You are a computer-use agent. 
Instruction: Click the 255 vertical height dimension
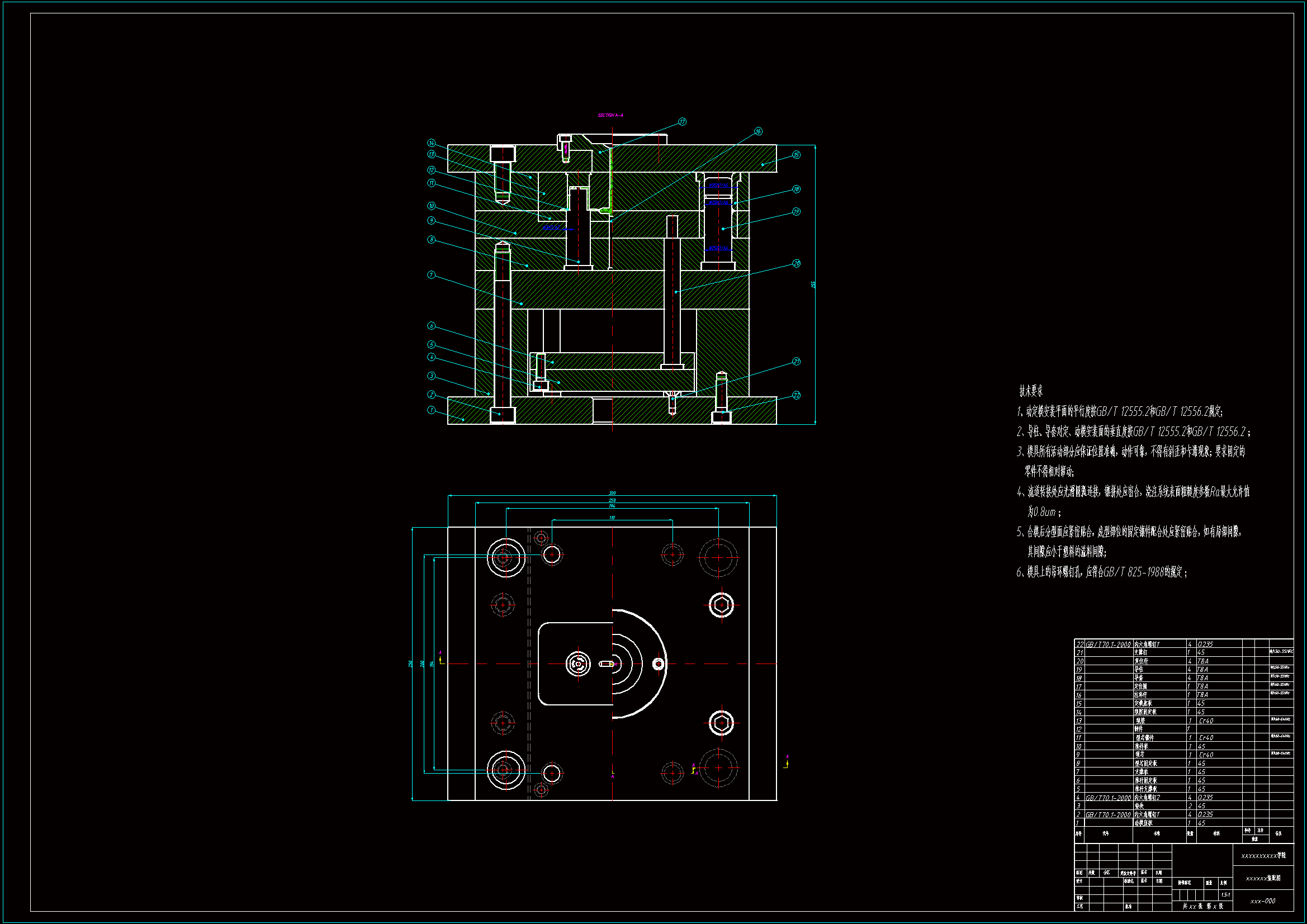(x=813, y=285)
